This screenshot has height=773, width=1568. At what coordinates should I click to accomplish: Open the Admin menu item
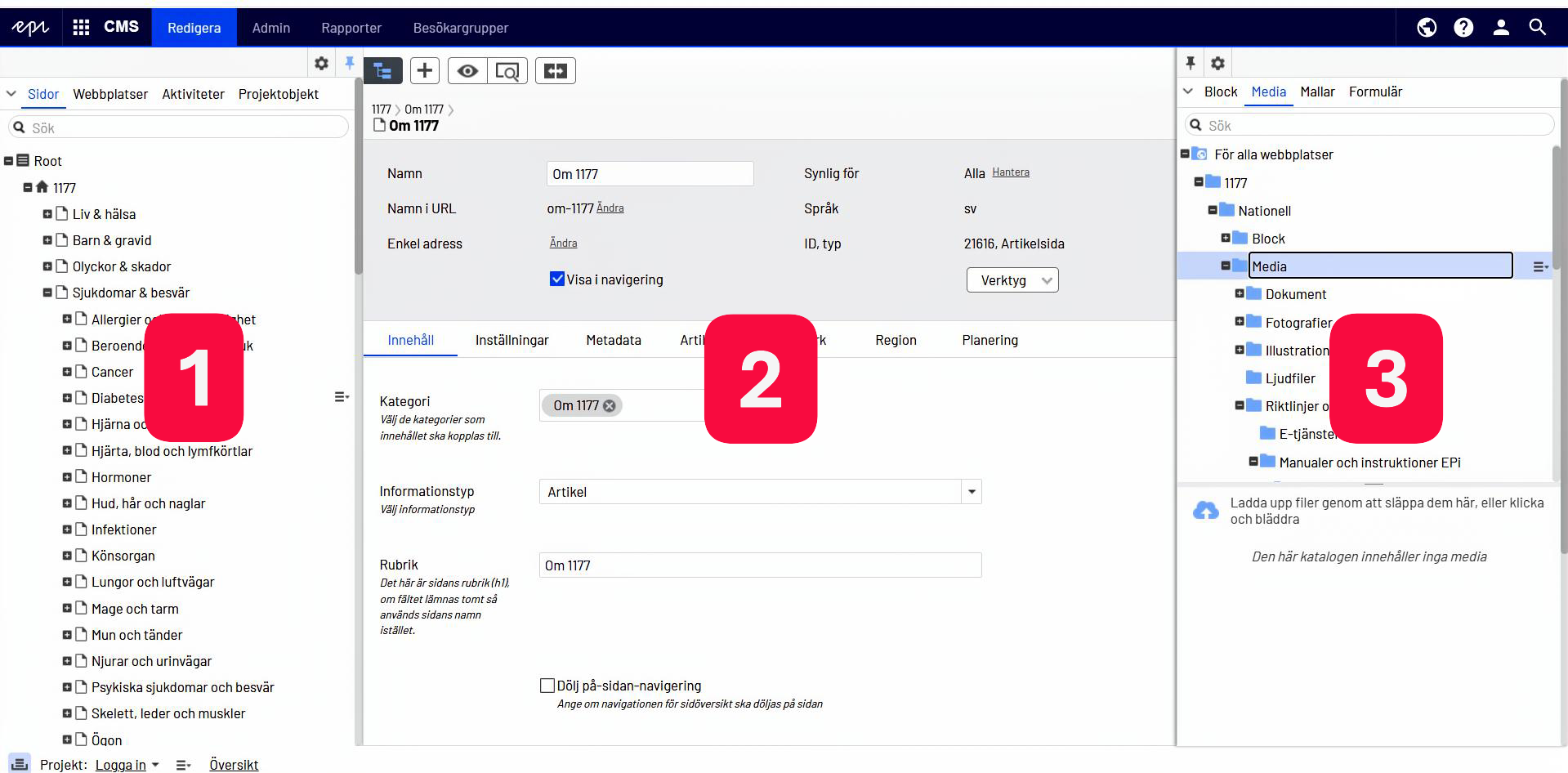click(270, 28)
